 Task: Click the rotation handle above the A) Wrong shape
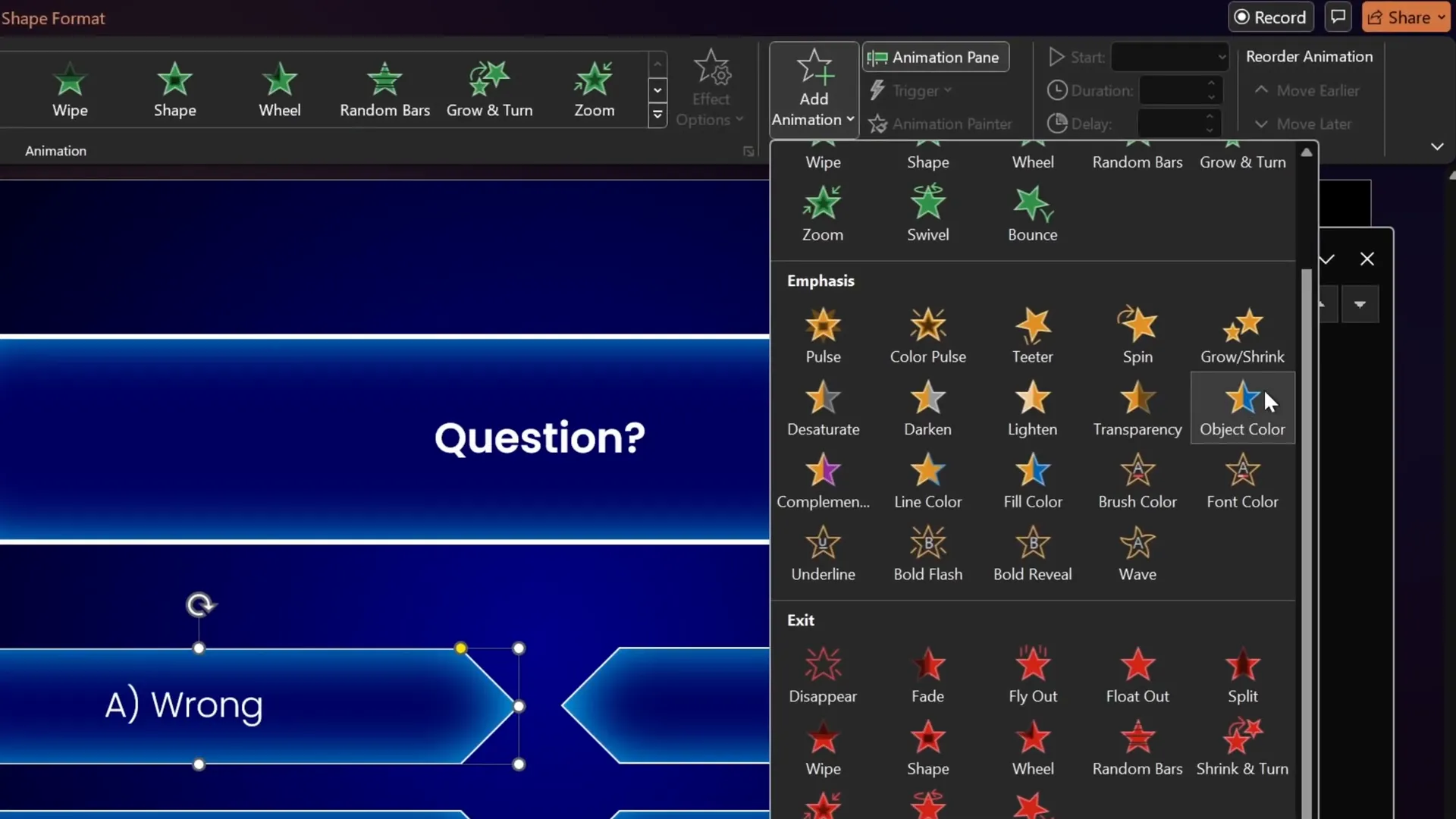point(200,604)
